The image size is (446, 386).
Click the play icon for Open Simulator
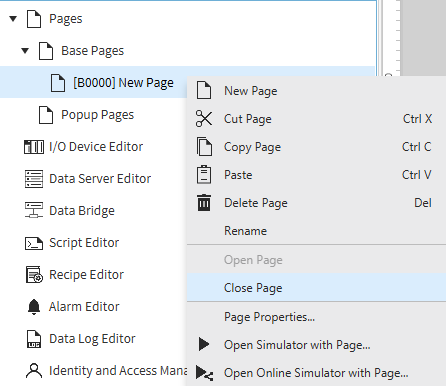tap(204, 344)
